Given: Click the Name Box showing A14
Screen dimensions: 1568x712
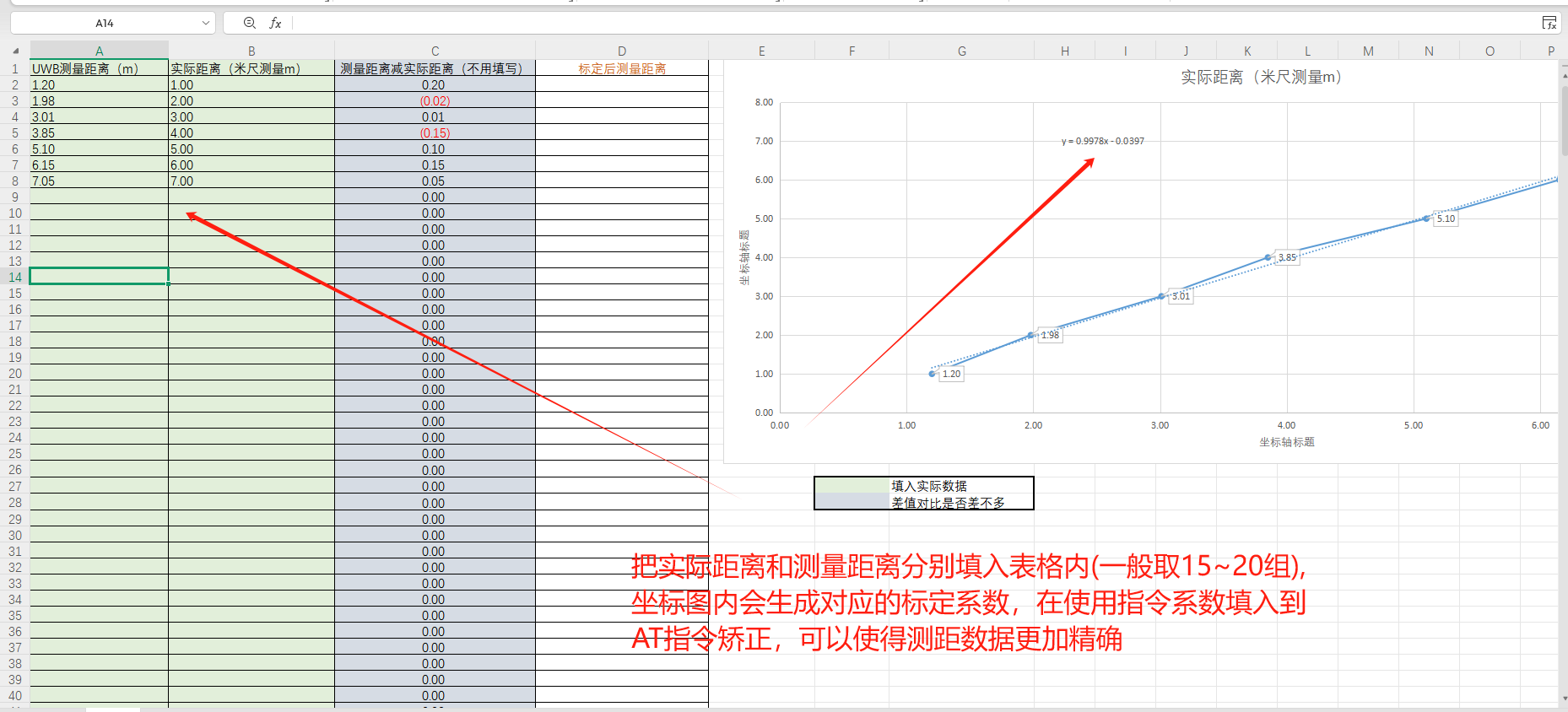Looking at the screenshot, I should click(x=105, y=24).
